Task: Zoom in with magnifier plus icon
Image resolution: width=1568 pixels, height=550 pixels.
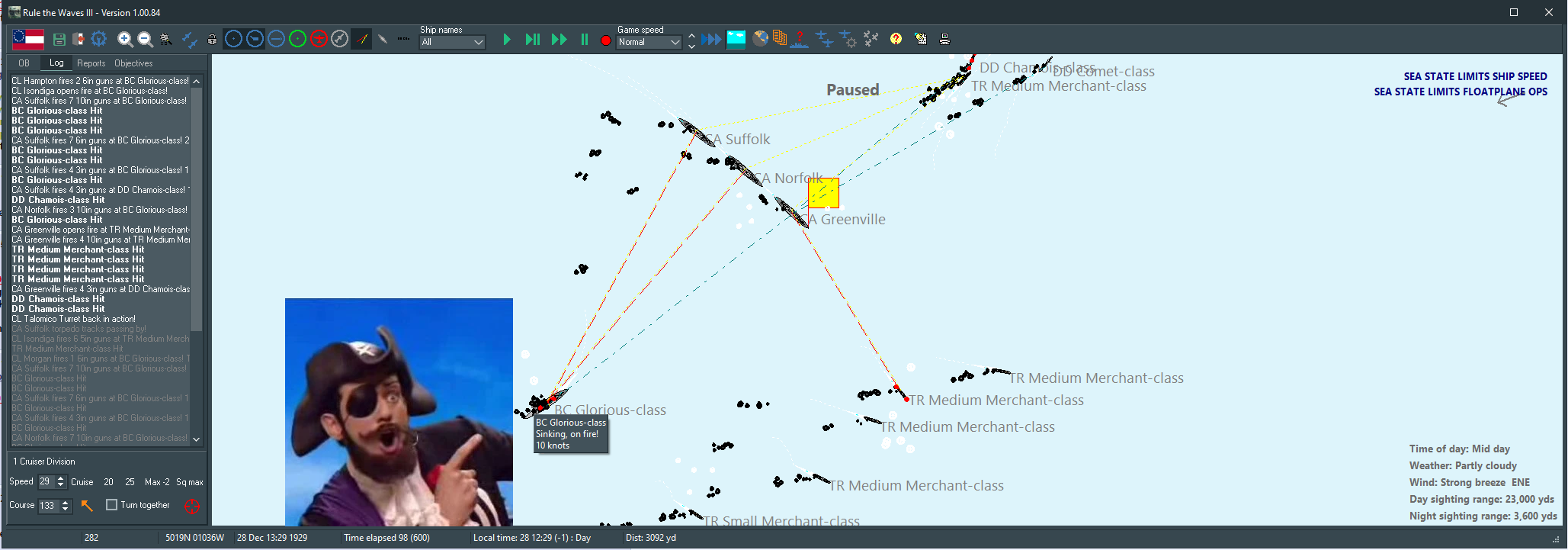Action: pyautogui.click(x=125, y=39)
